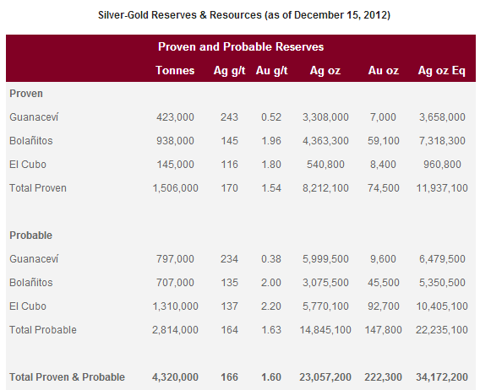Image resolution: width=480 pixels, height=390 pixels.
Task: Click the Probable section label
Action: 31,235
